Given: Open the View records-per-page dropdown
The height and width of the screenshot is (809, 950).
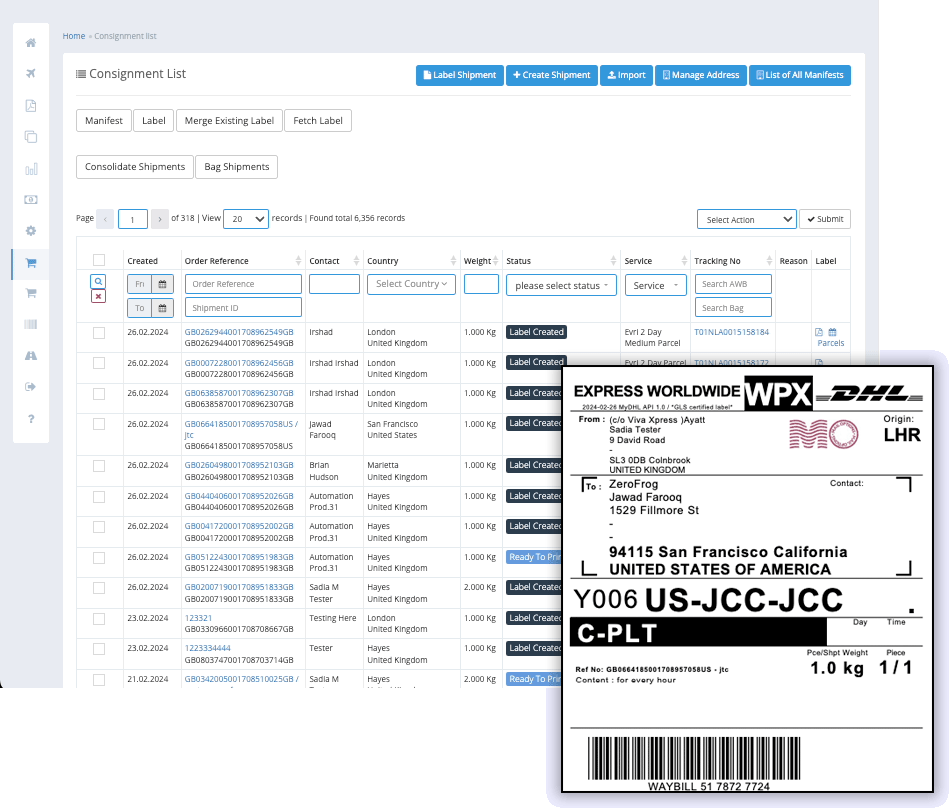Looking at the screenshot, I should click(246, 219).
